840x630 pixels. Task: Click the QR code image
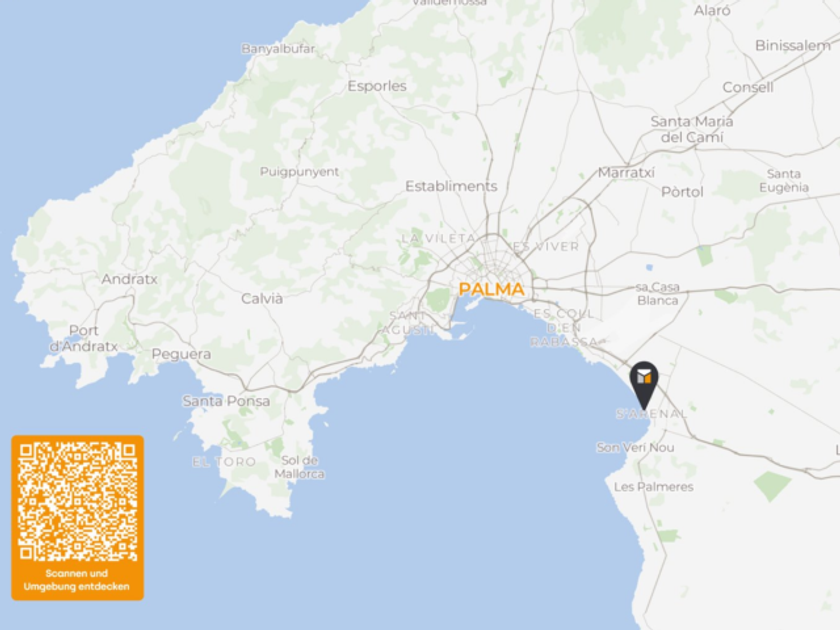click(x=78, y=501)
